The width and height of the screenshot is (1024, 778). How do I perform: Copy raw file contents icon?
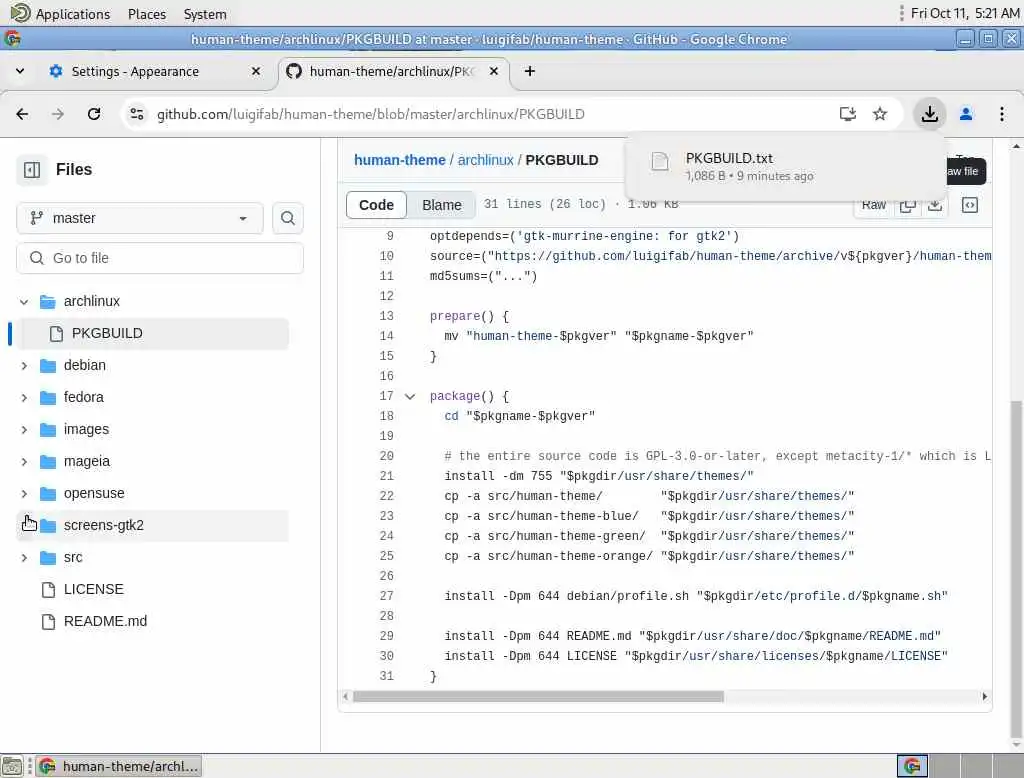click(x=907, y=205)
